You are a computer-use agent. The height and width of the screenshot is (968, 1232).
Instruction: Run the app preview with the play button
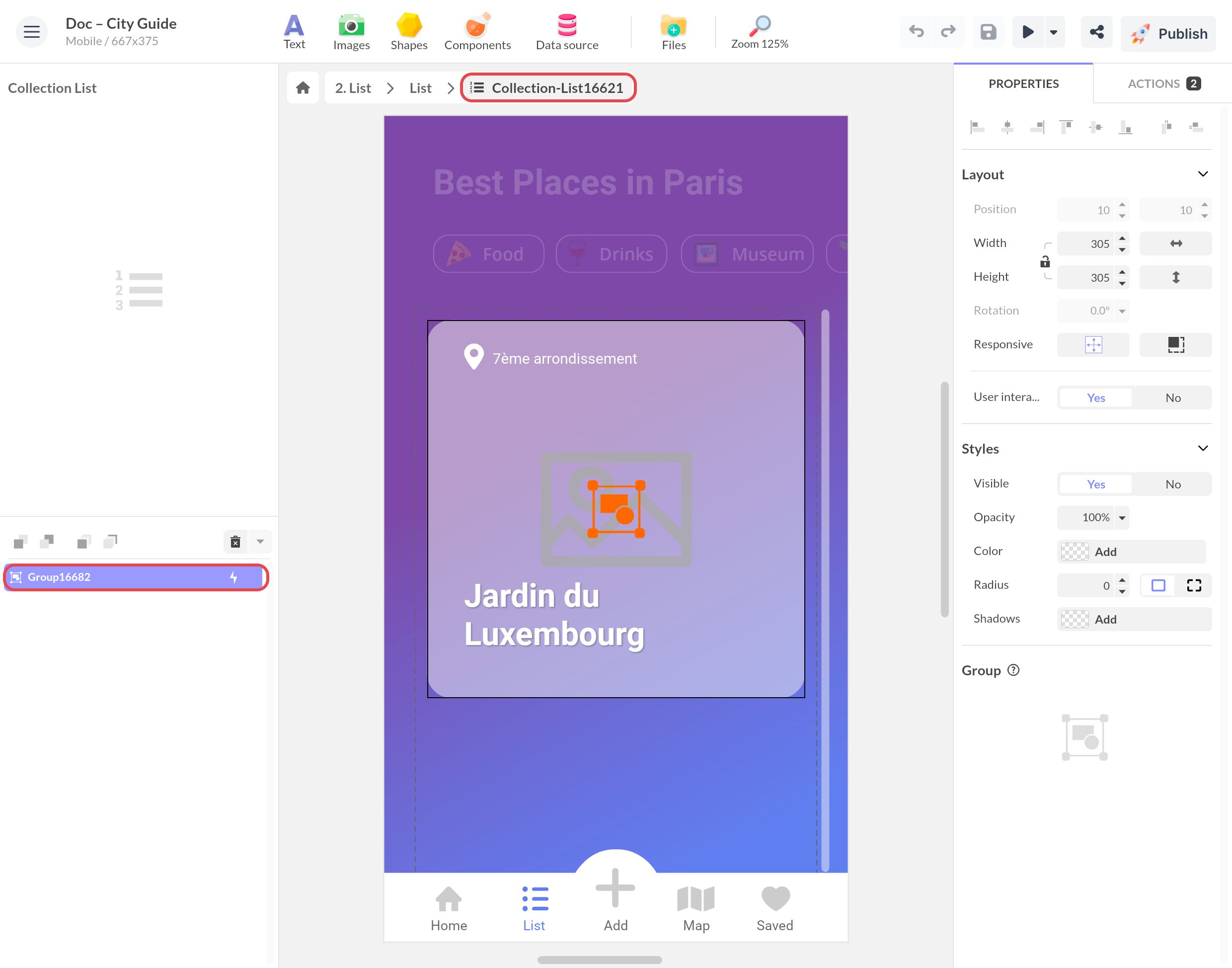(x=1028, y=32)
